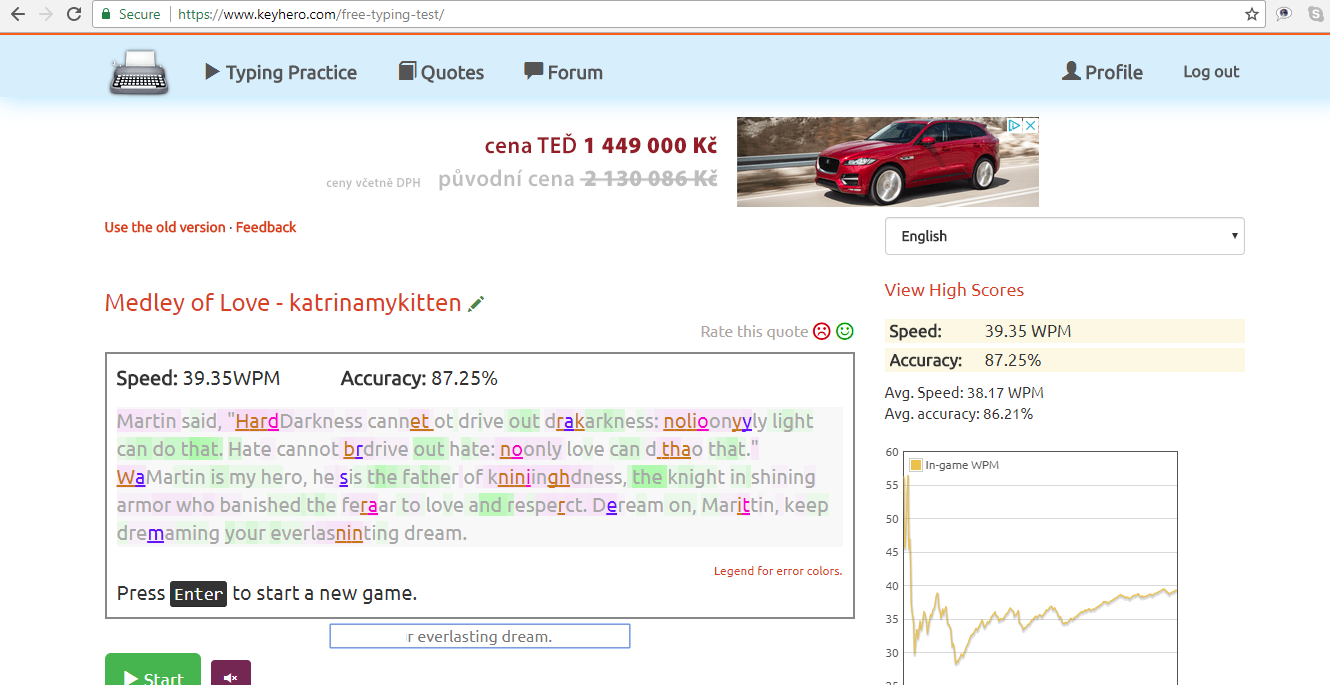Bookmark the page with the star icon
Viewport: 1330px width, 685px height.
[x=1251, y=14]
